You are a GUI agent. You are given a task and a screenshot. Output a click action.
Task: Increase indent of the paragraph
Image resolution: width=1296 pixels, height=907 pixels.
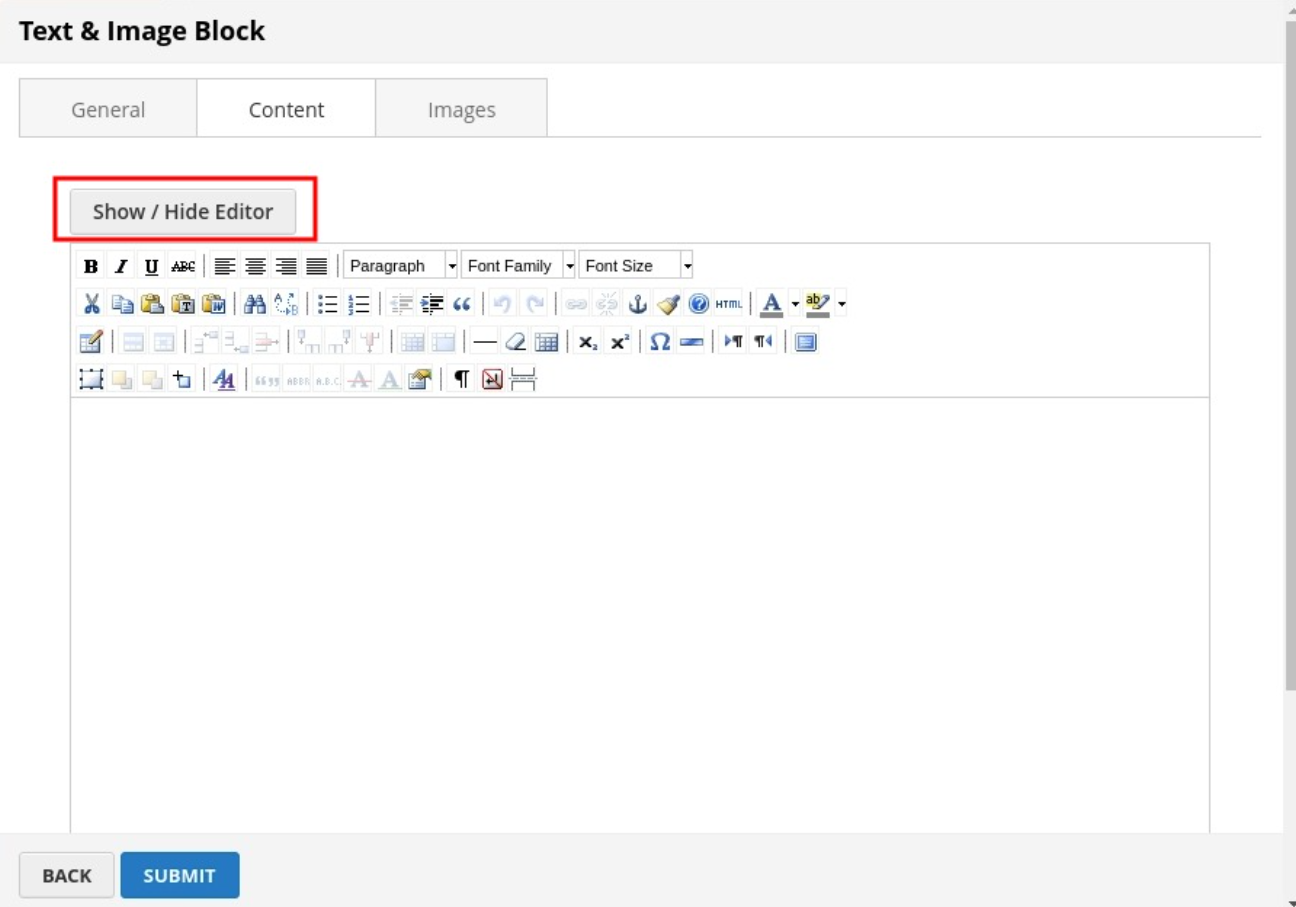[x=431, y=304]
